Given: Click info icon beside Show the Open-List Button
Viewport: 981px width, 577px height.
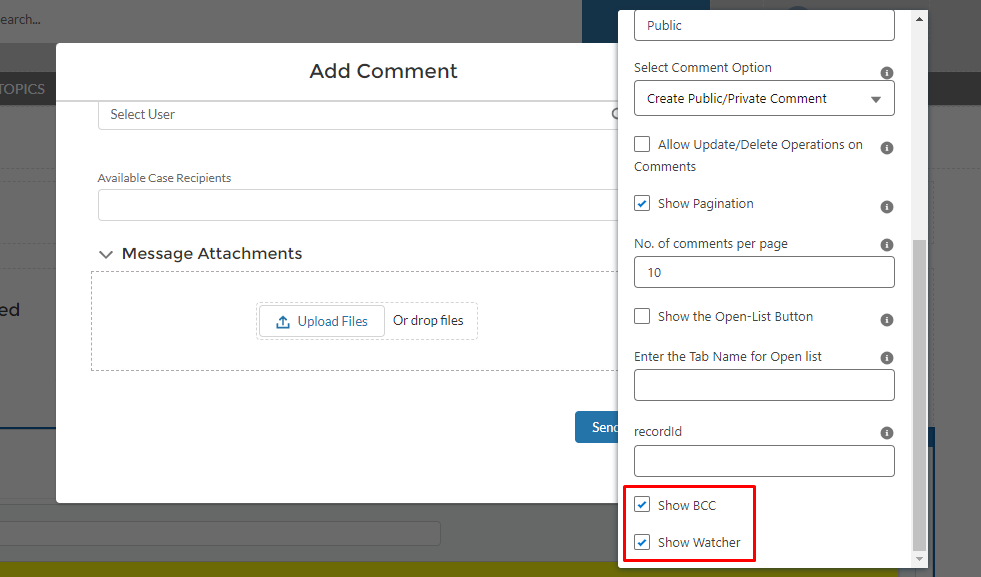Looking at the screenshot, I should pos(886,320).
